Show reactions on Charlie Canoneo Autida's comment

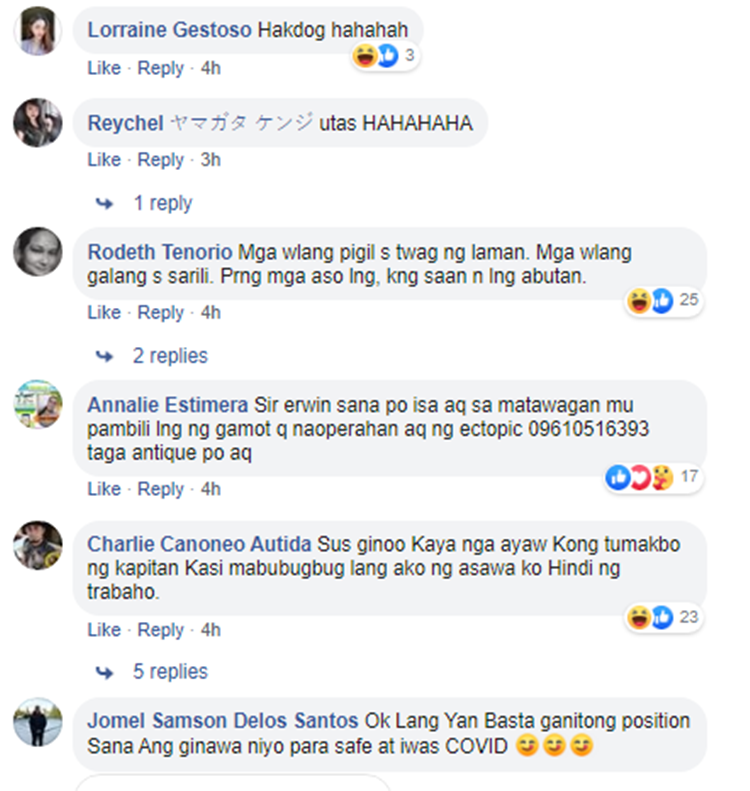click(663, 617)
